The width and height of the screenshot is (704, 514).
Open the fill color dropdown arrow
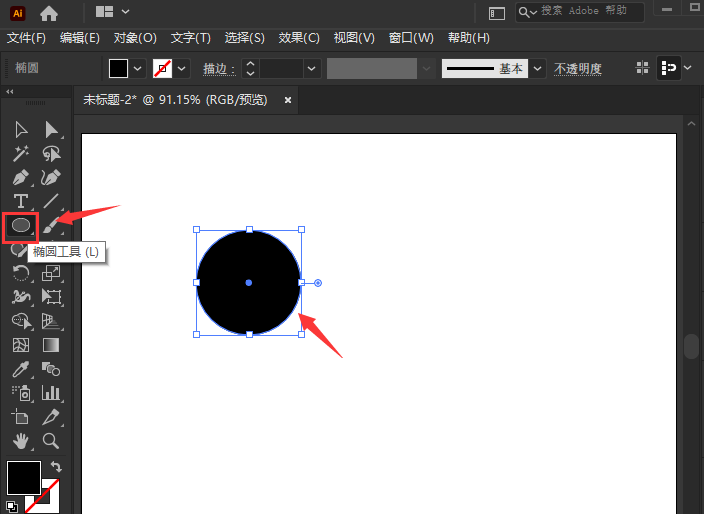(138, 69)
